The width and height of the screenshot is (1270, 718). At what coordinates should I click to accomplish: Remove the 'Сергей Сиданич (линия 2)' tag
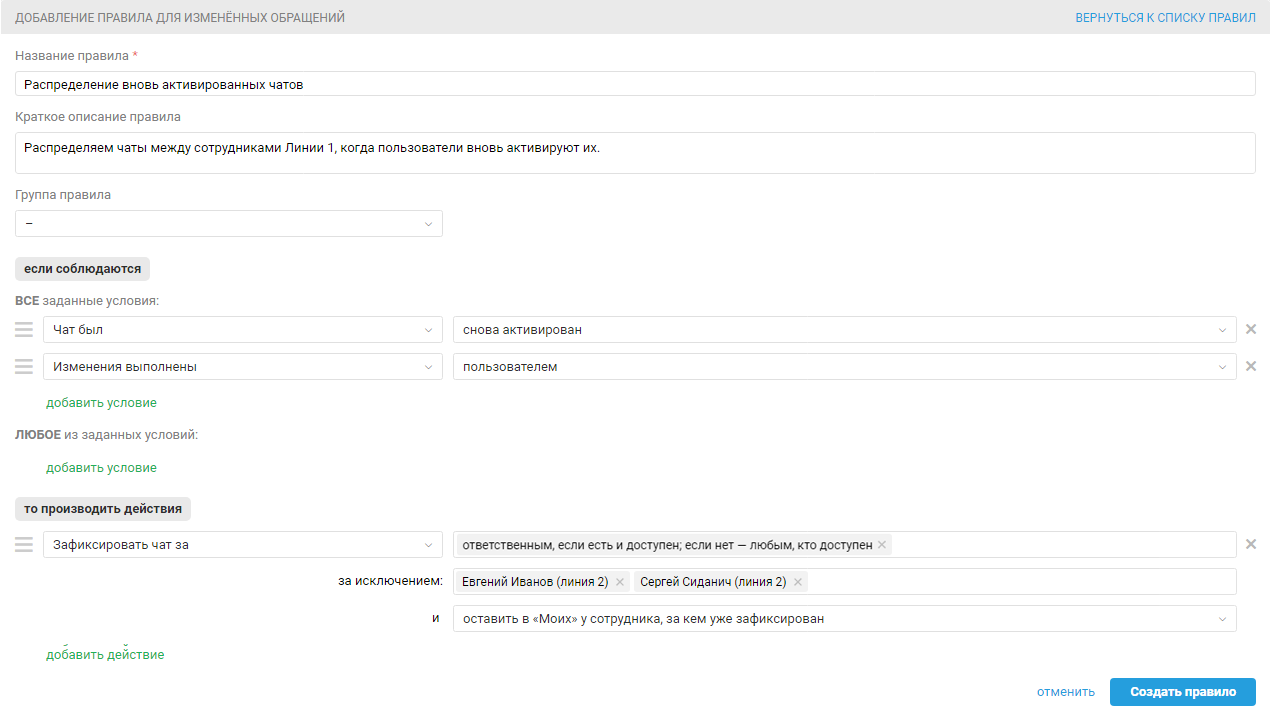click(798, 582)
